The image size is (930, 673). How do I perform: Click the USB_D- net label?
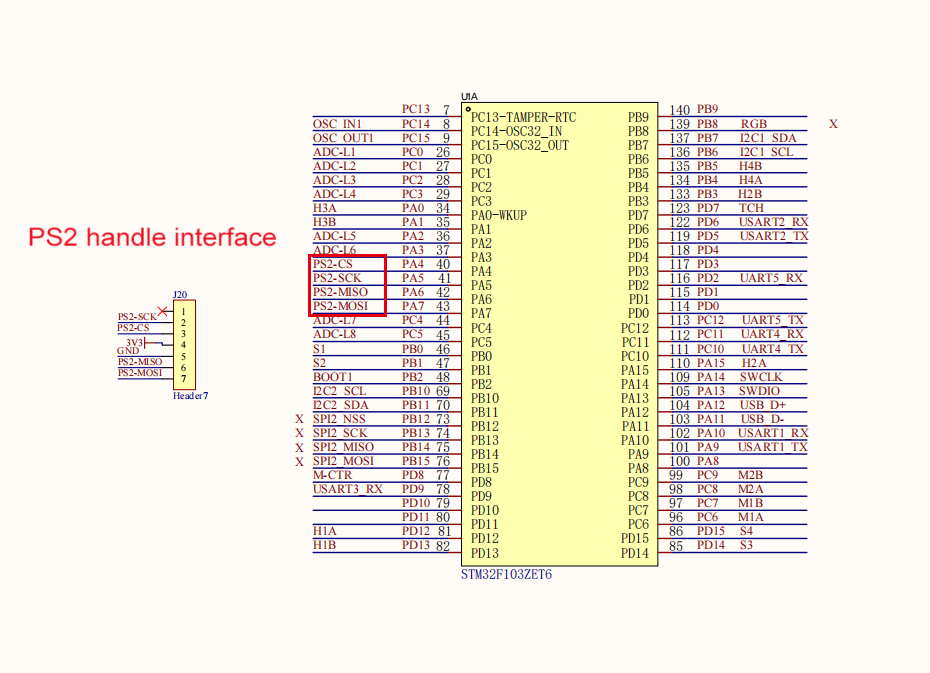coord(762,419)
